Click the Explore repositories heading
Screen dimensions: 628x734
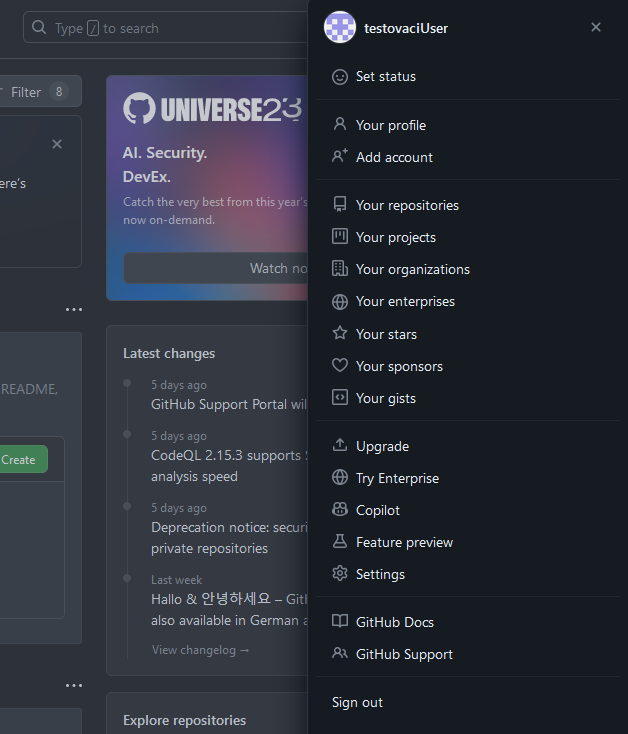(184, 720)
